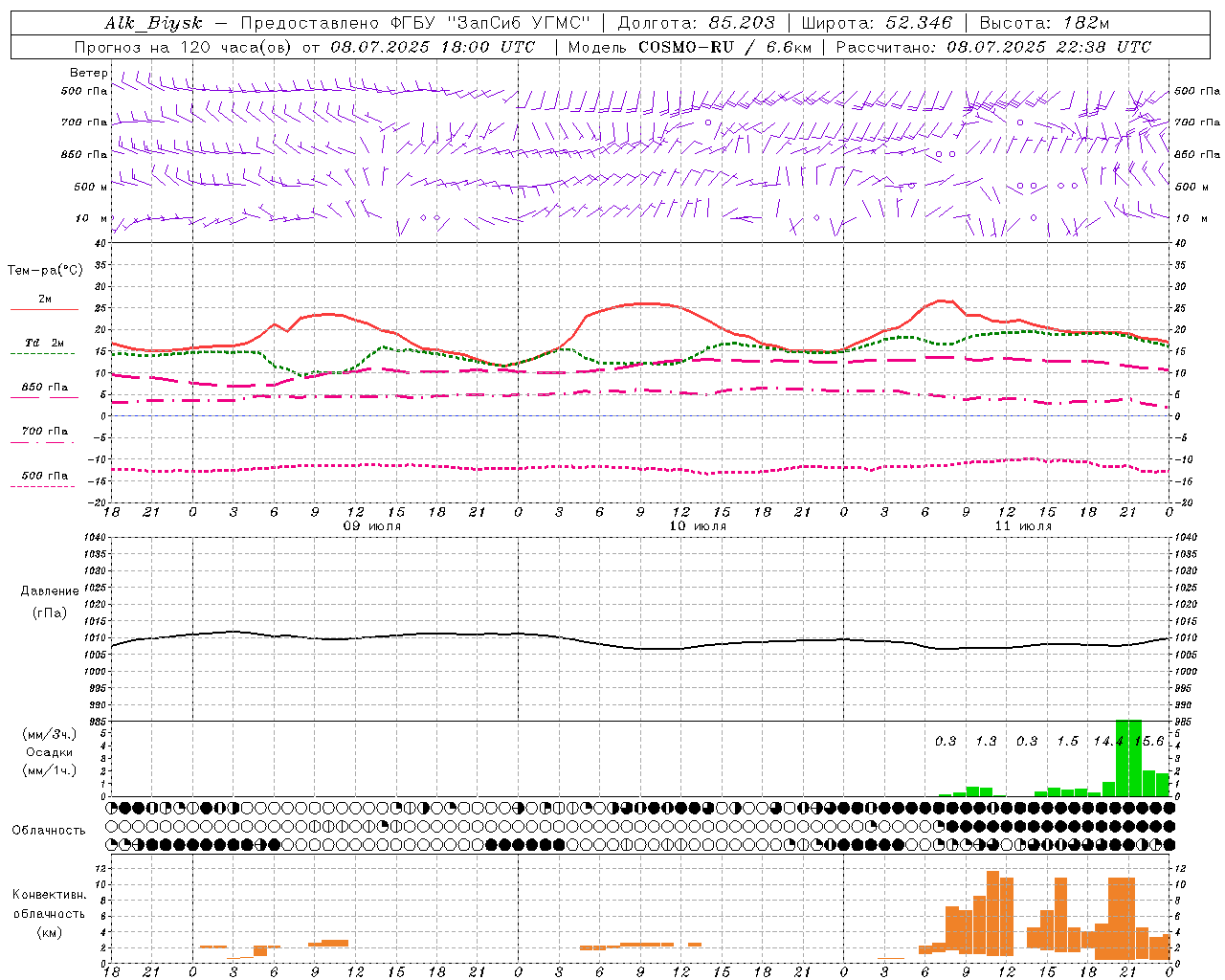
Task: Select the (мм/3ч.) precipitation unit label
Action: pyautogui.click(x=50, y=734)
